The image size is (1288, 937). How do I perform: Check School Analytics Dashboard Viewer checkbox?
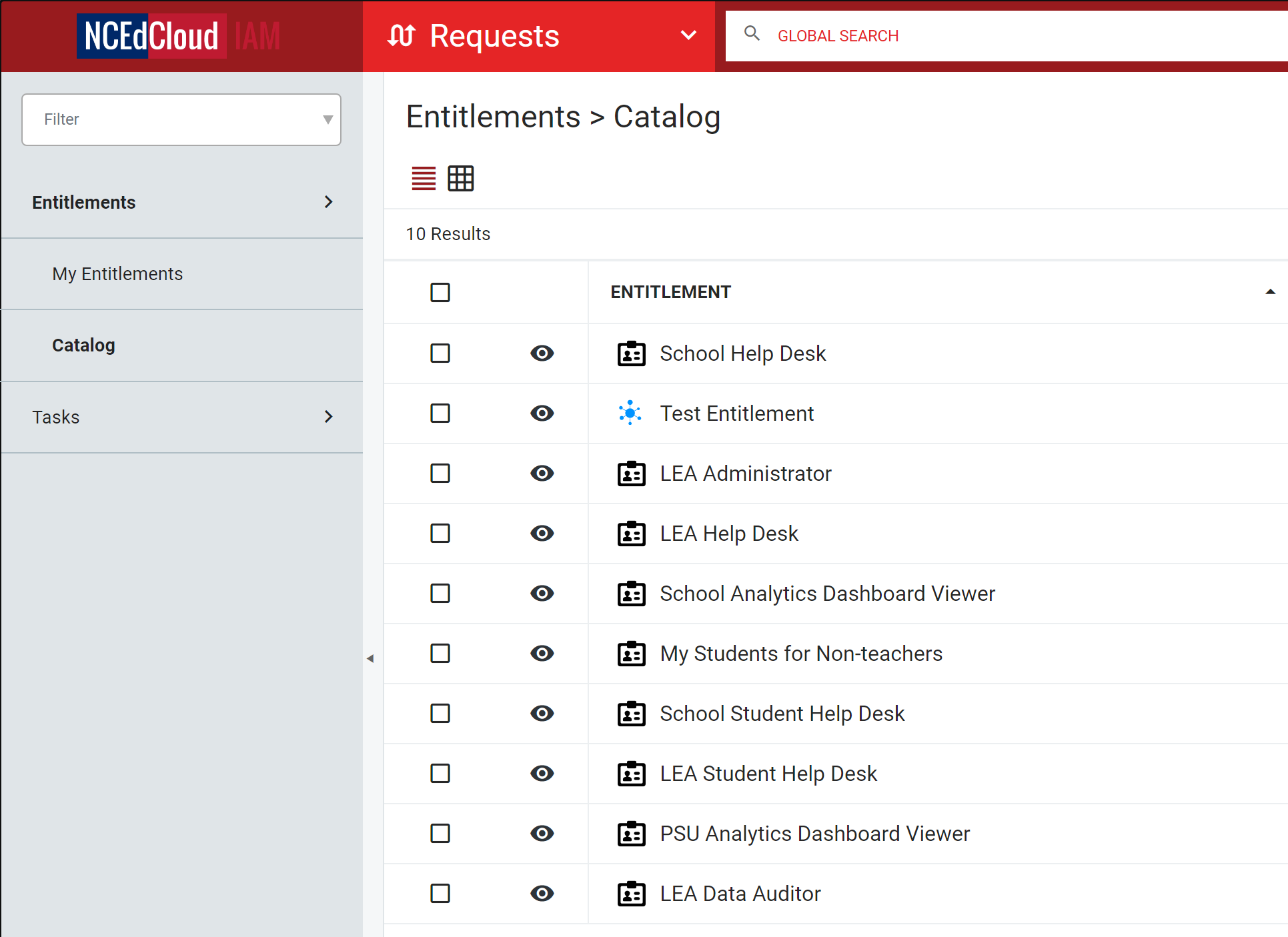[x=440, y=594]
